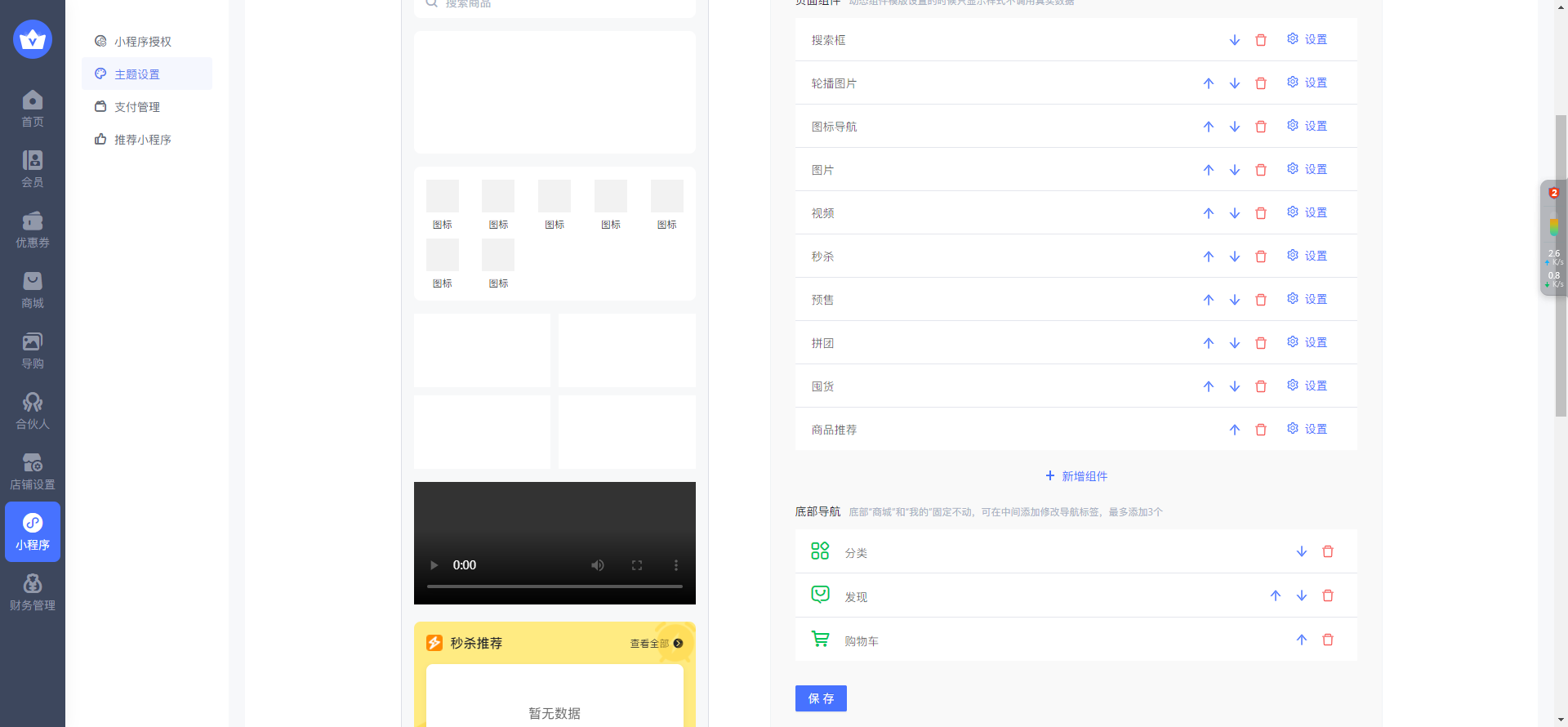Mute the preview video volume
Image resolution: width=1568 pixels, height=727 pixels.
[x=598, y=565]
